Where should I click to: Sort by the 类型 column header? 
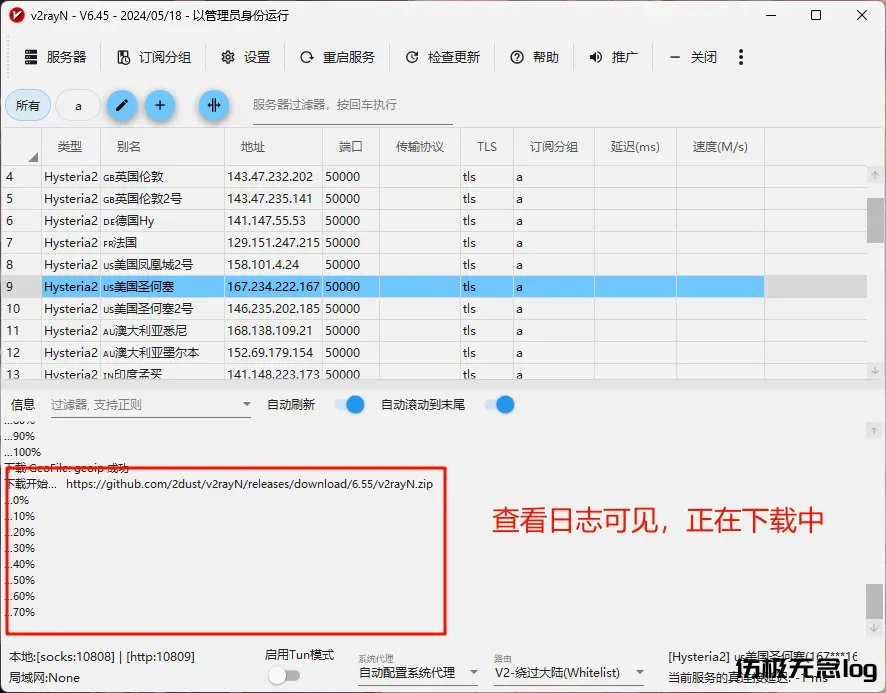pos(71,147)
